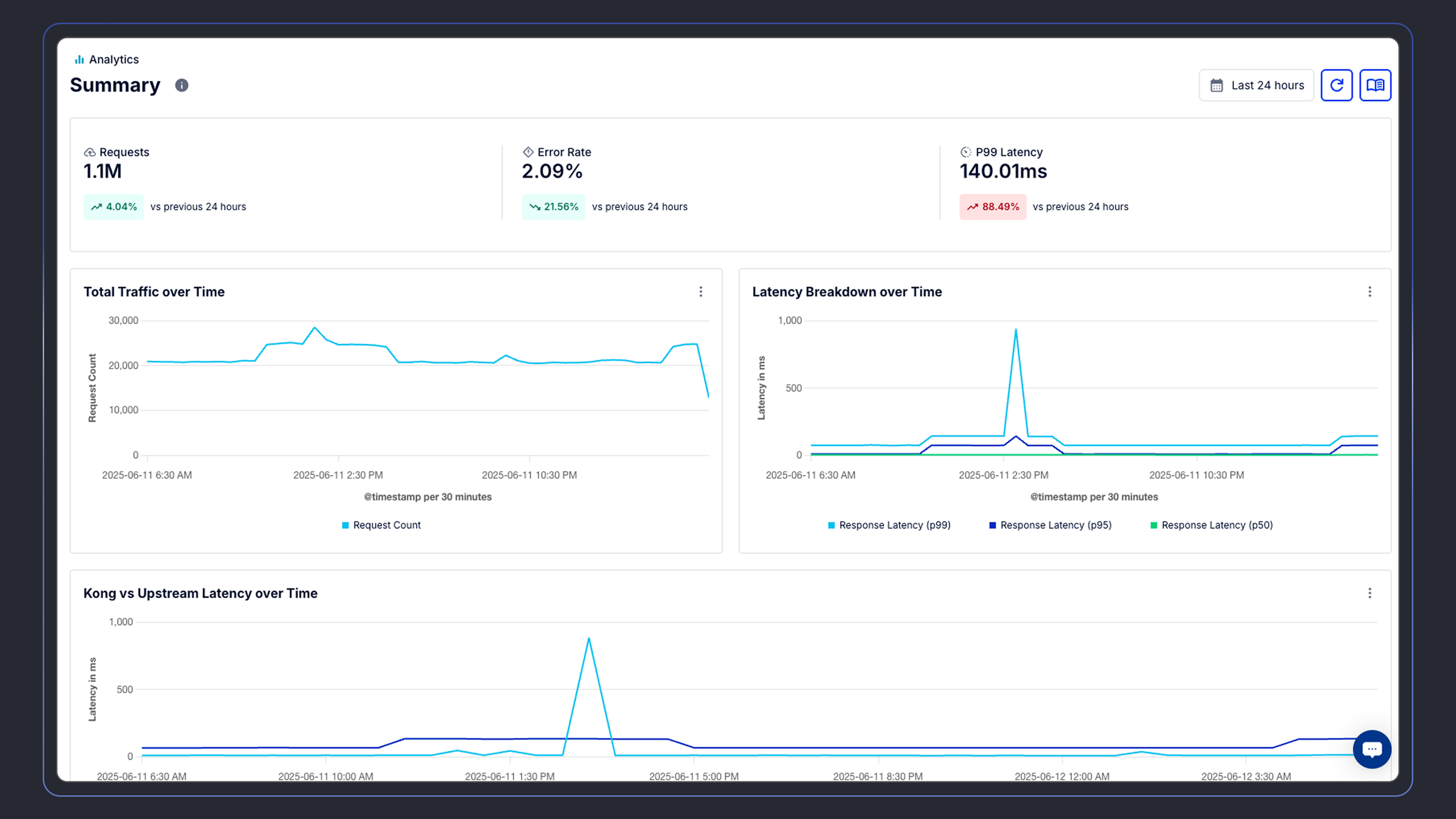
Task: Open the chat support bubble
Action: 1371,749
